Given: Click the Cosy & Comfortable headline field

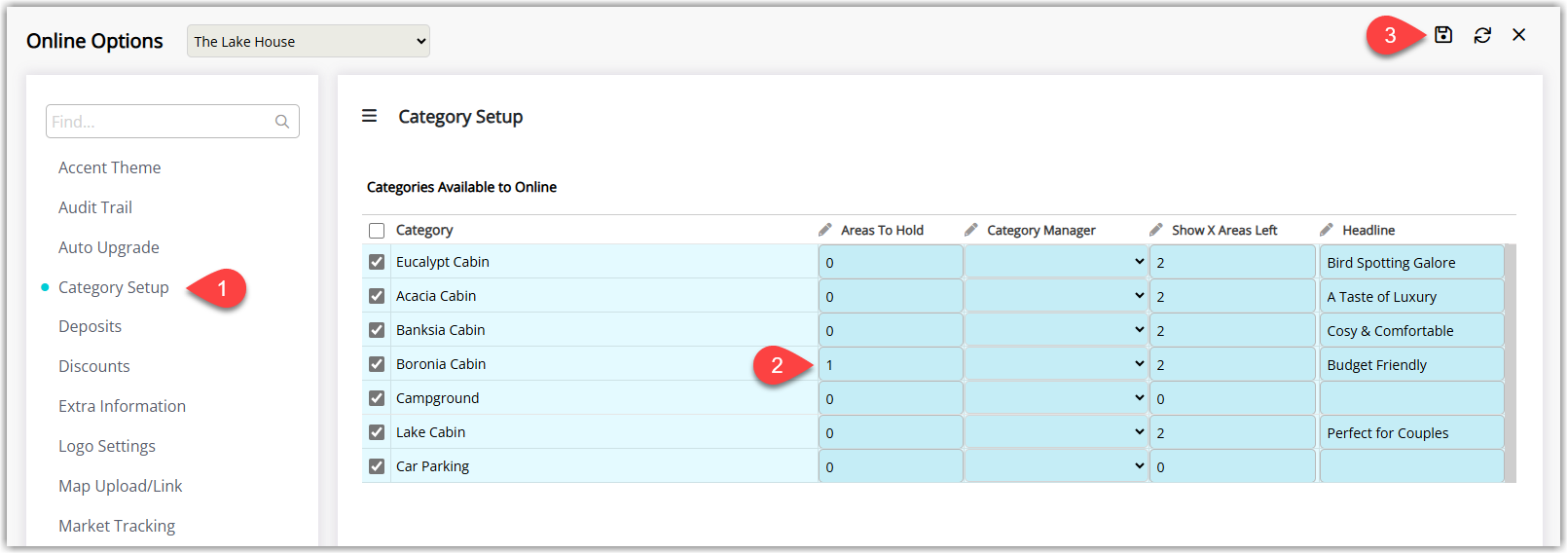Looking at the screenshot, I should (1411, 330).
